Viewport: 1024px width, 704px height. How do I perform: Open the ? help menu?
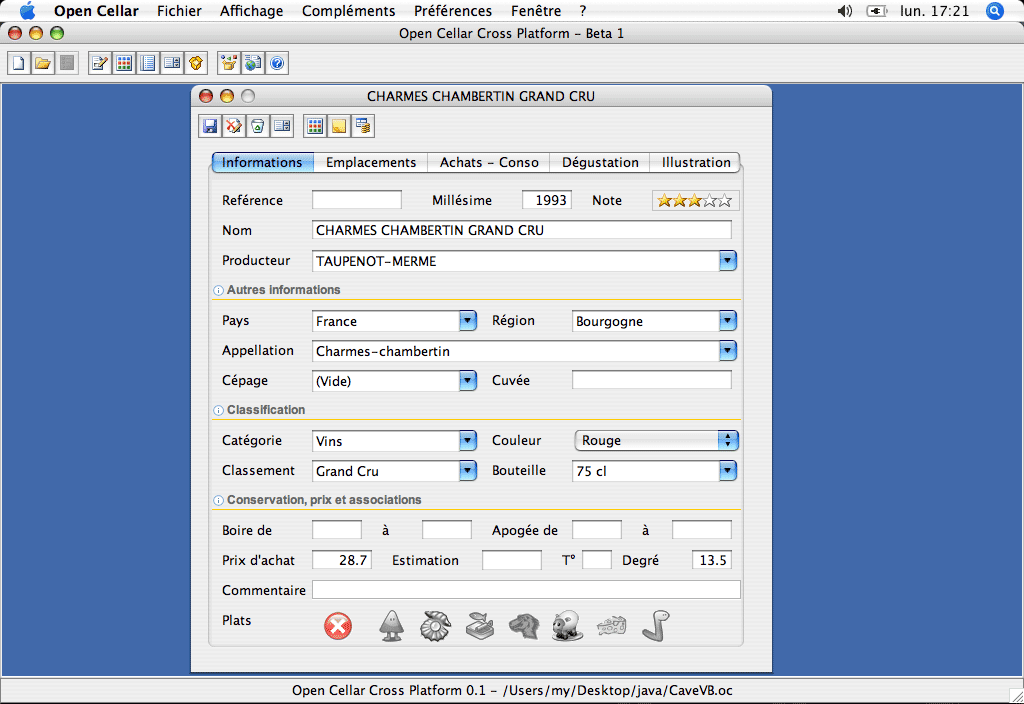click(583, 11)
